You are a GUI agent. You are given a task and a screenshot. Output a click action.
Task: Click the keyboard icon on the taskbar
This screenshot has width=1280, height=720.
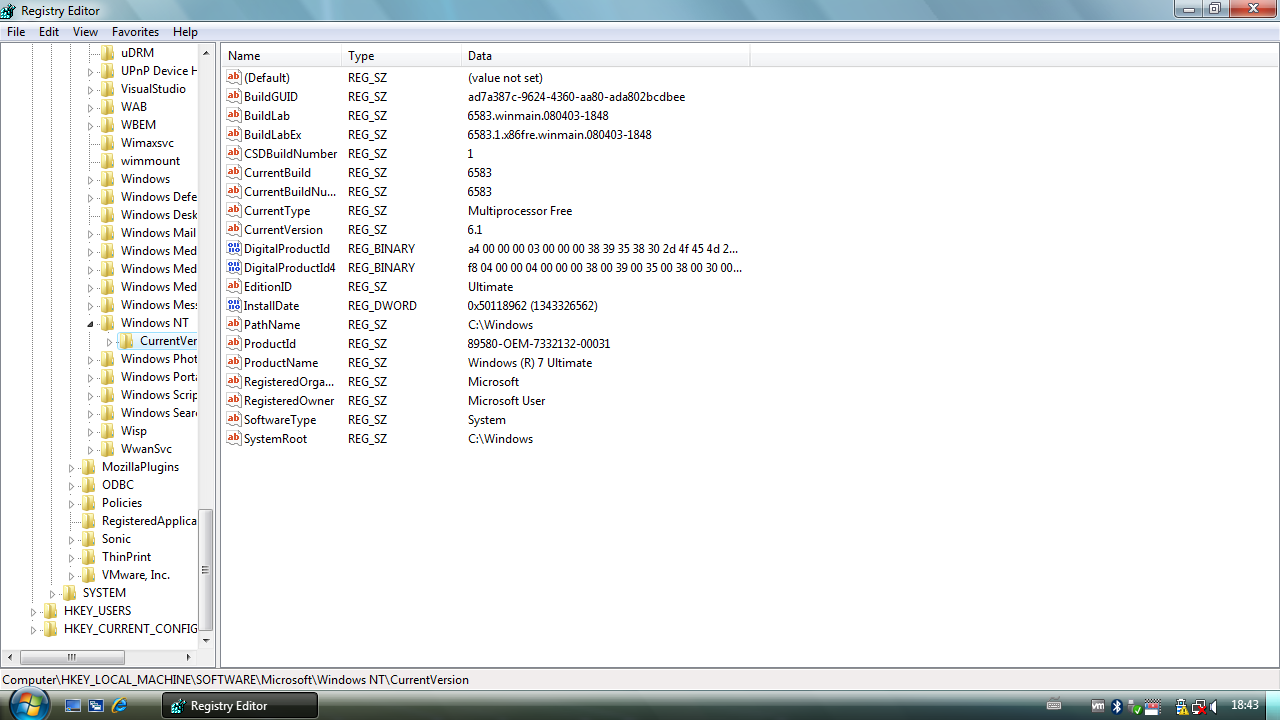(1053, 706)
